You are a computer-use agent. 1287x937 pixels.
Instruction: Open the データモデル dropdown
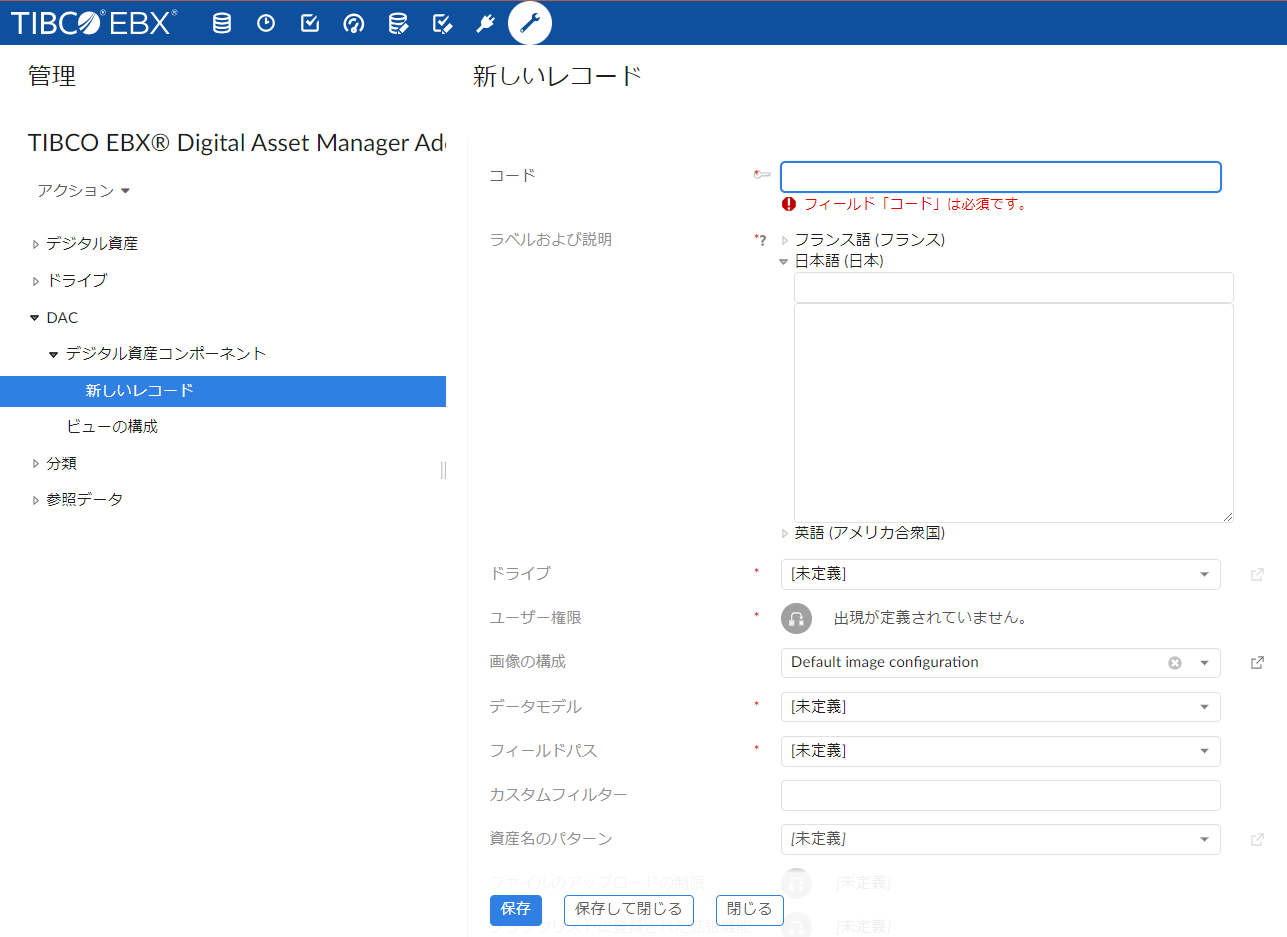pos(1000,707)
